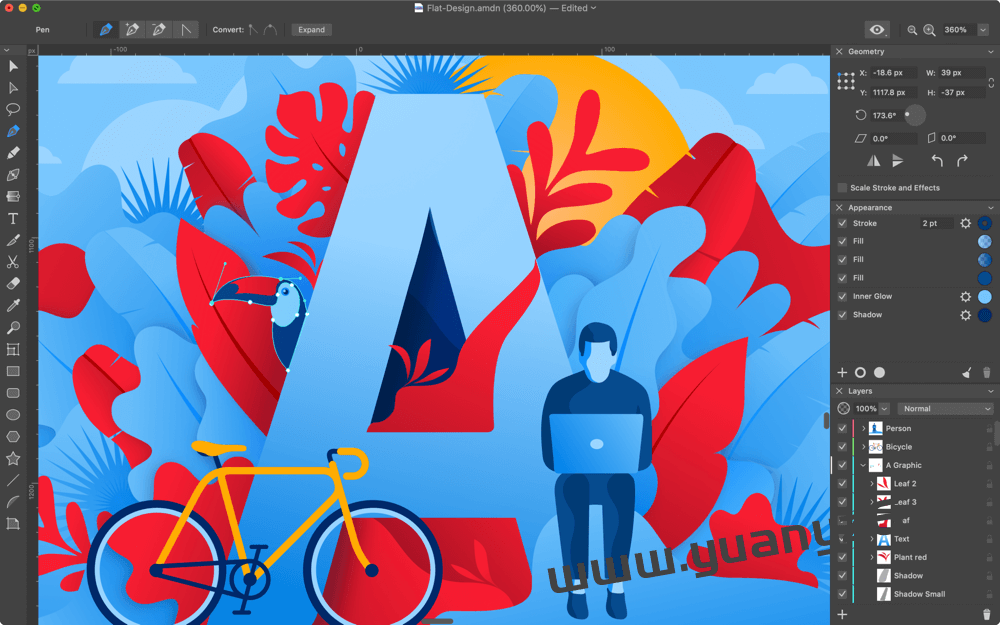
Task: Select the Lasso selection tool
Action: (13, 109)
